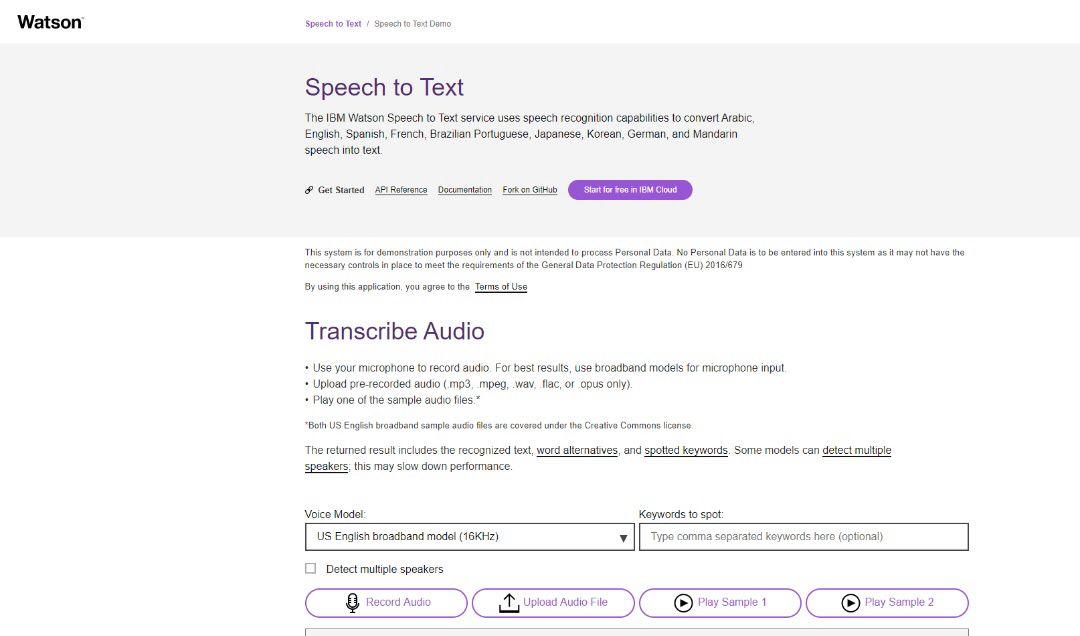Click the microphone icon in Record Audio
This screenshot has width=1080, height=636.
352,603
